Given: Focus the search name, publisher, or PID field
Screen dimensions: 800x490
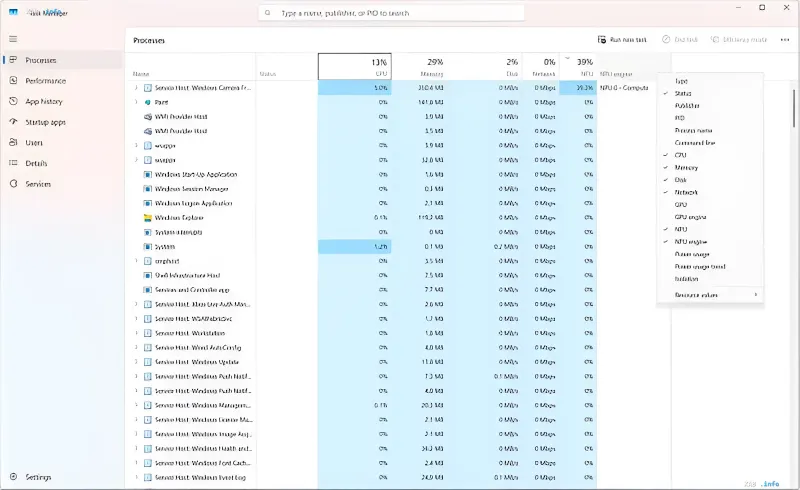Looking at the screenshot, I should click(391, 13).
